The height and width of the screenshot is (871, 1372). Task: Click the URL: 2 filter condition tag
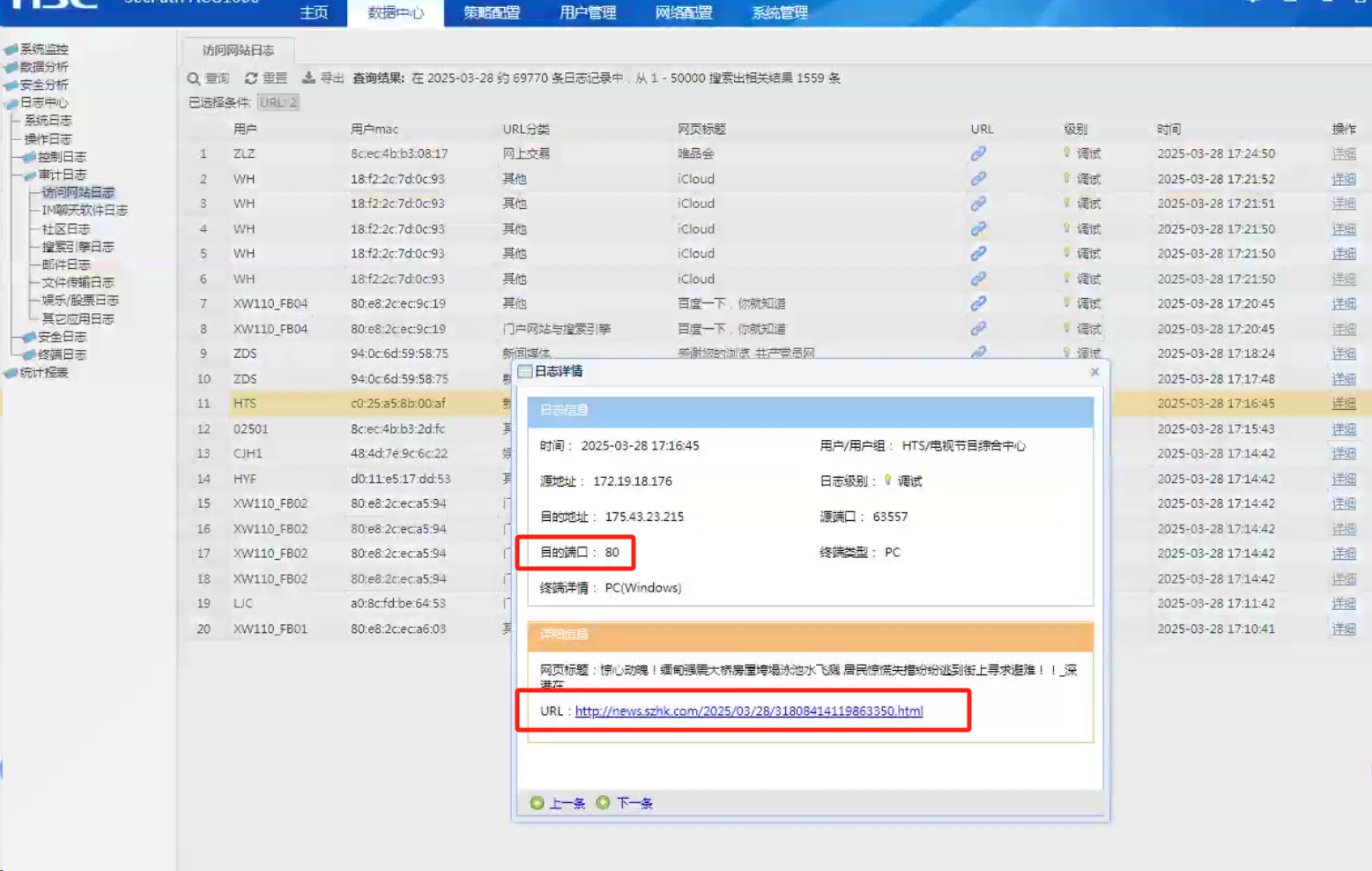(x=278, y=102)
